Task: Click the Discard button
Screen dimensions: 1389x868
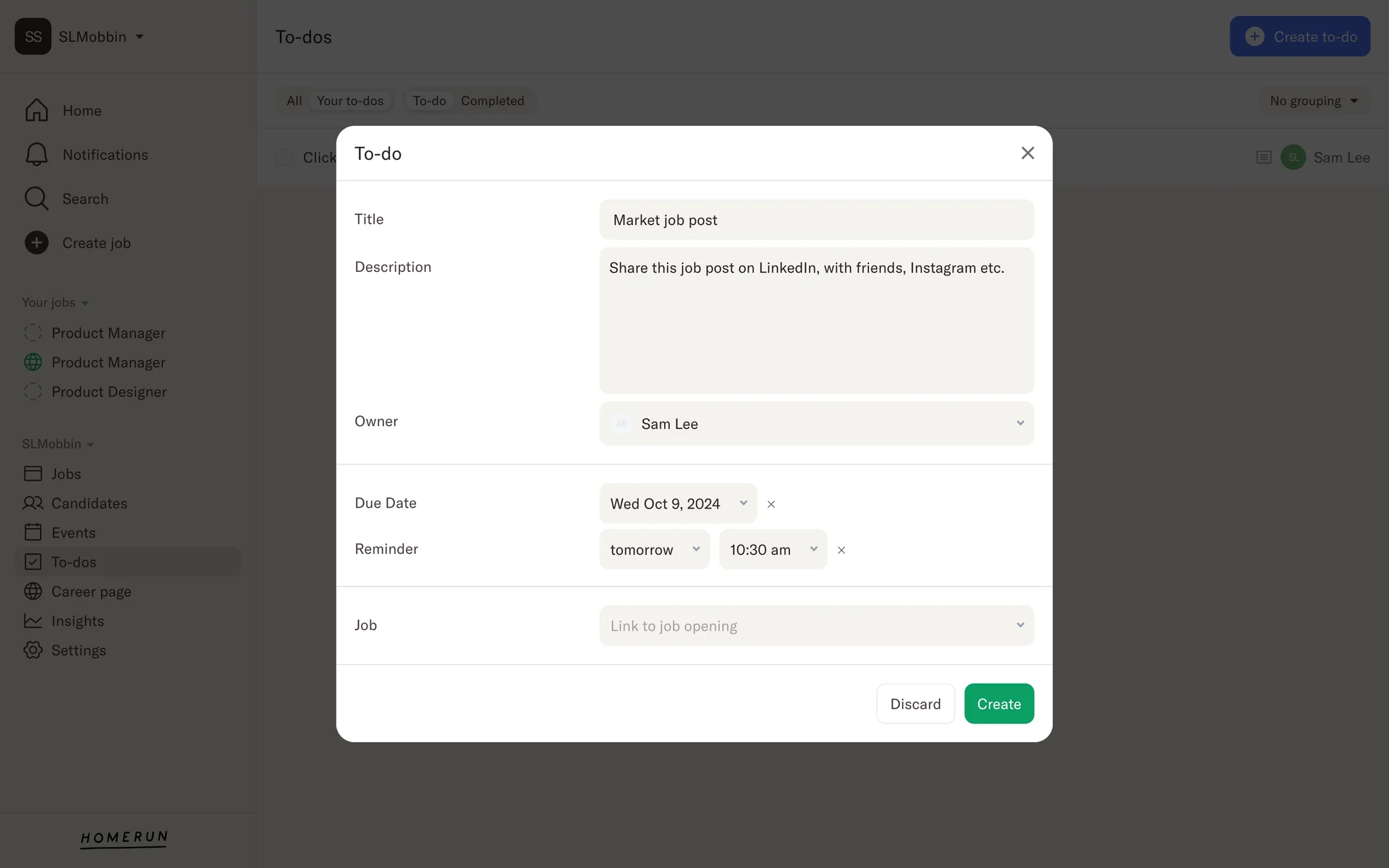Action: coord(915,704)
